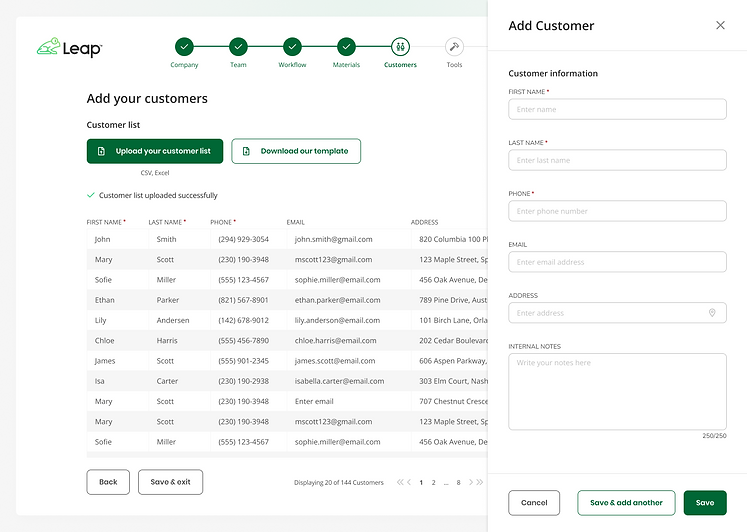Jump to last page of customers

(x=479, y=482)
